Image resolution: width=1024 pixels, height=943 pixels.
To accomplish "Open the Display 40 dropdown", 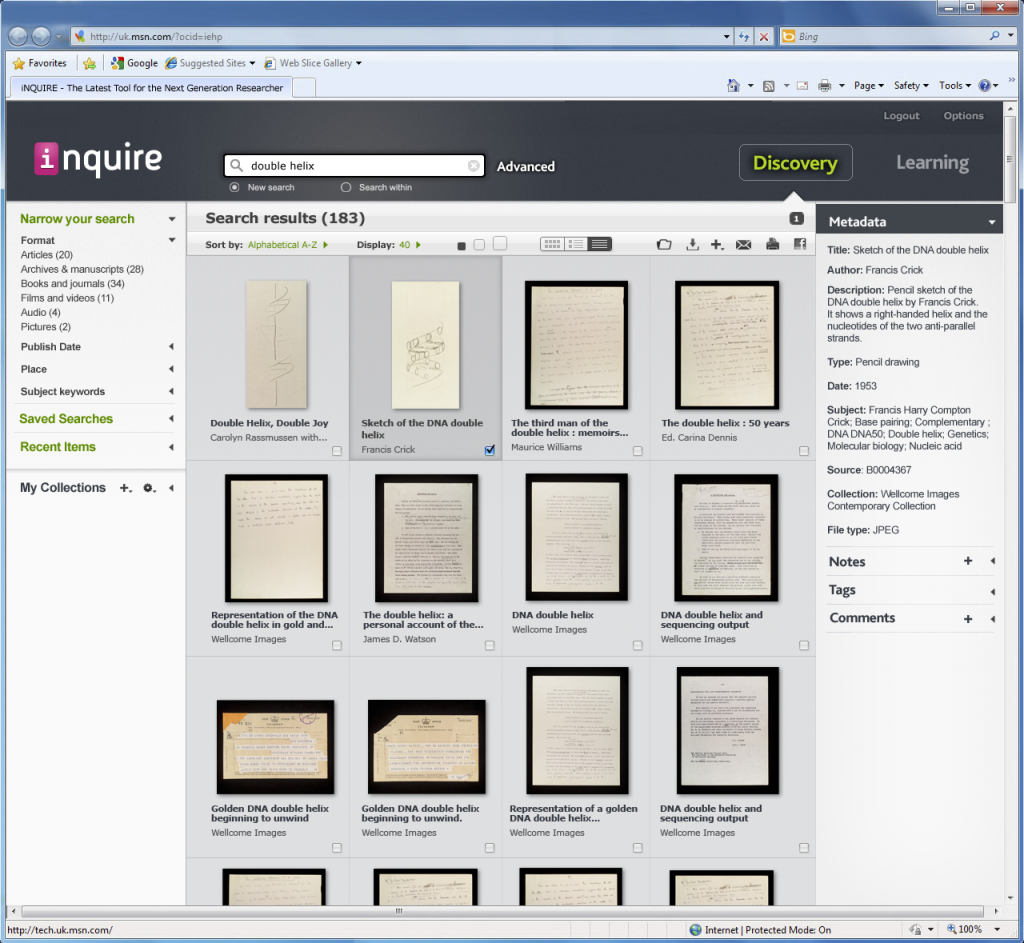I will coord(409,245).
